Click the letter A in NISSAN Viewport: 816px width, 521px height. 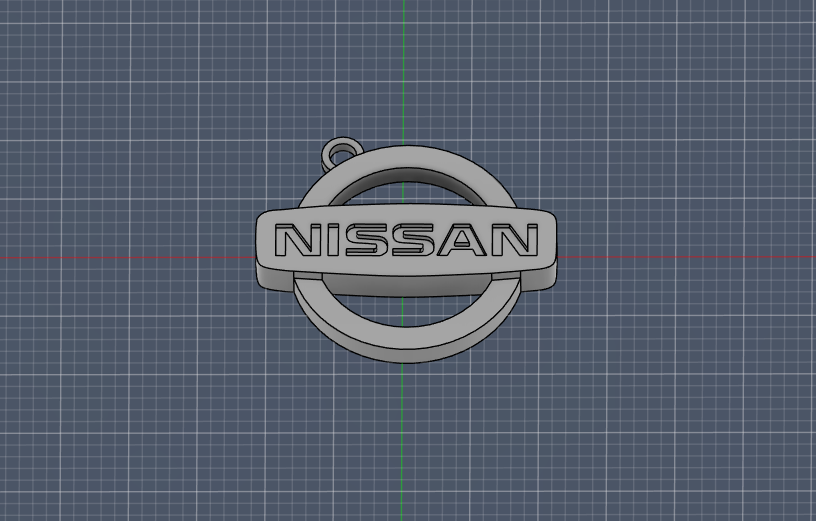point(462,240)
